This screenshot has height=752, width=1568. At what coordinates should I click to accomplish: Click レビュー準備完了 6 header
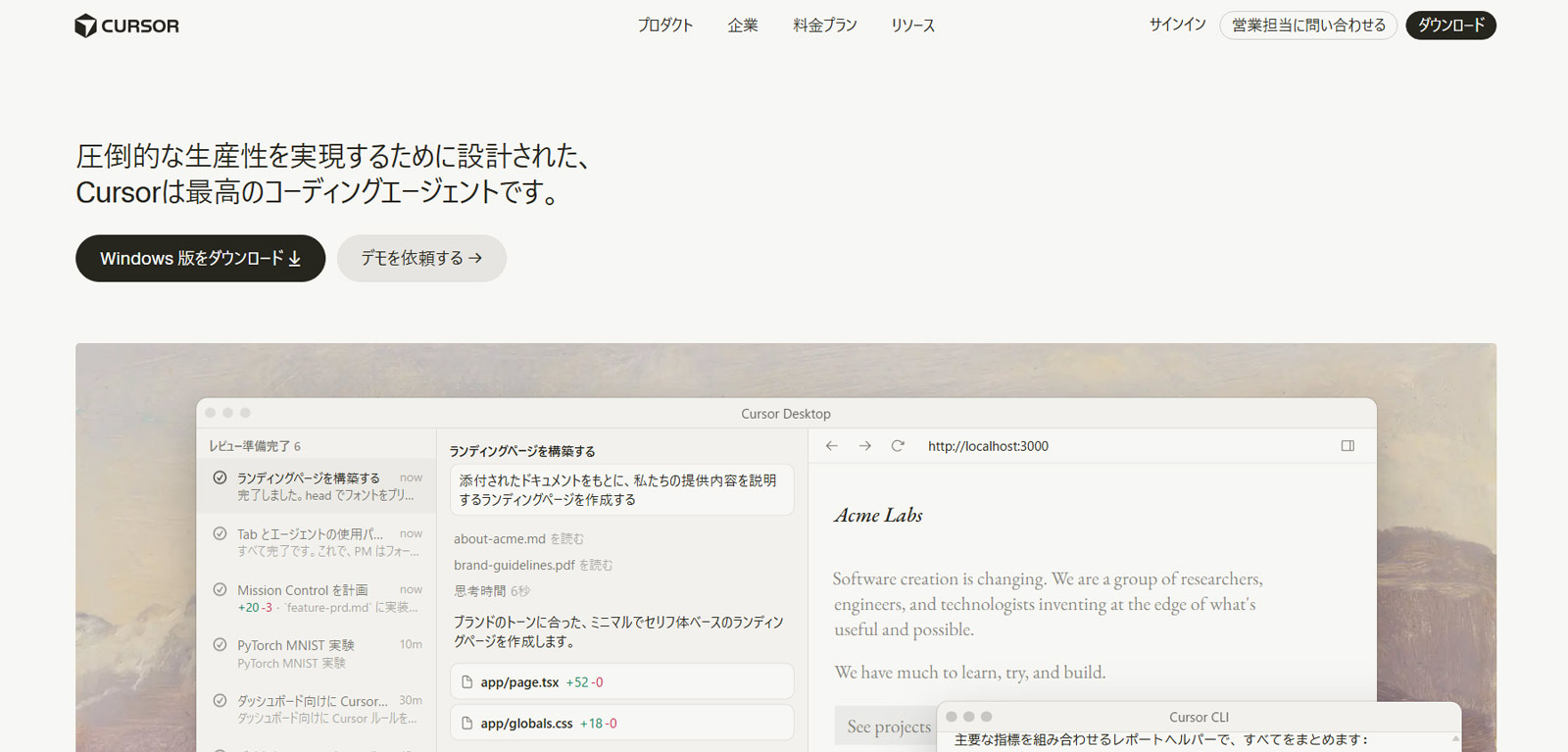(x=255, y=446)
